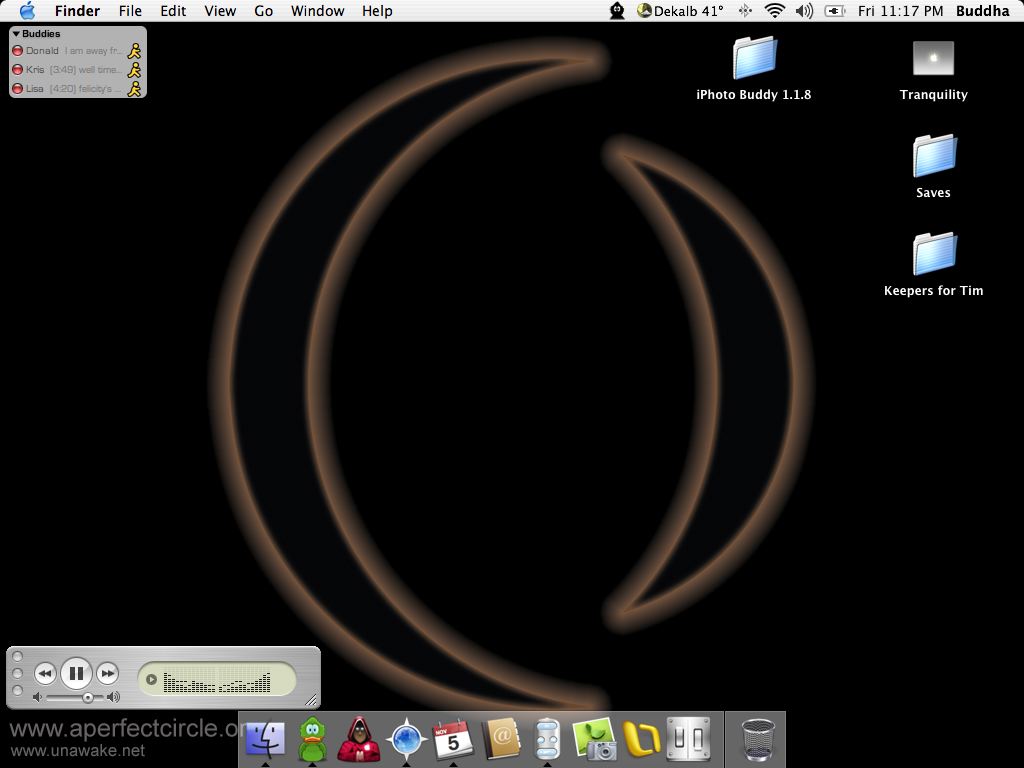The width and height of the screenshot is (1024, 768).
Task: Open the silver remote-shaped app in Dock
Action: pos(547,739)
